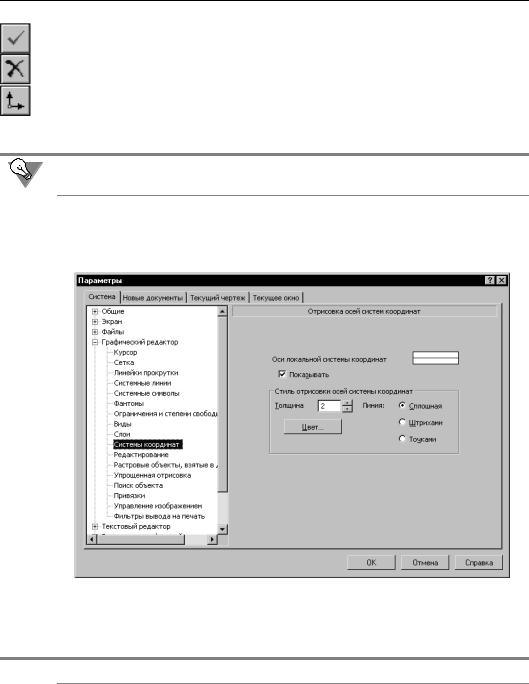Select the Сплошная line radio button
The width and height of the screenshot is (529, 684).
pos(402,405)
